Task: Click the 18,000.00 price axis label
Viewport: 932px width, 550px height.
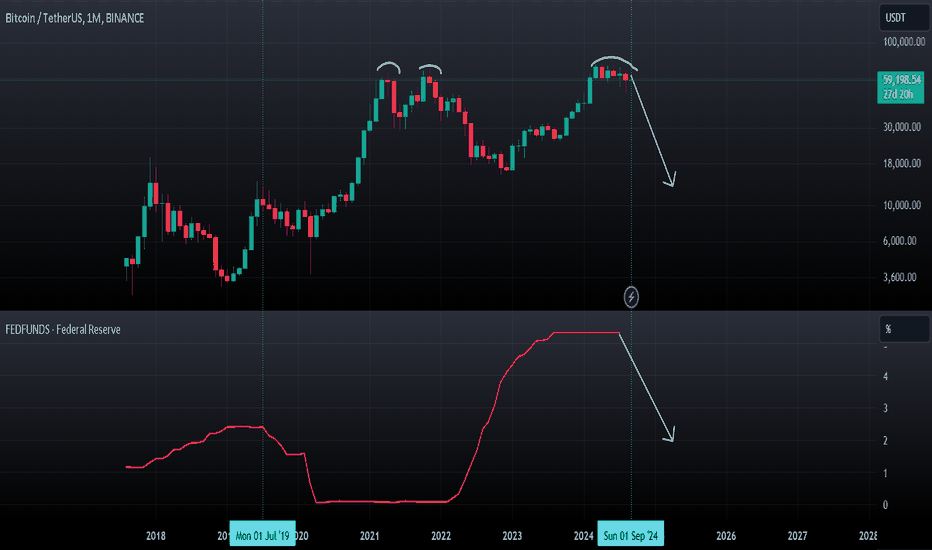Action: point(902,164)
